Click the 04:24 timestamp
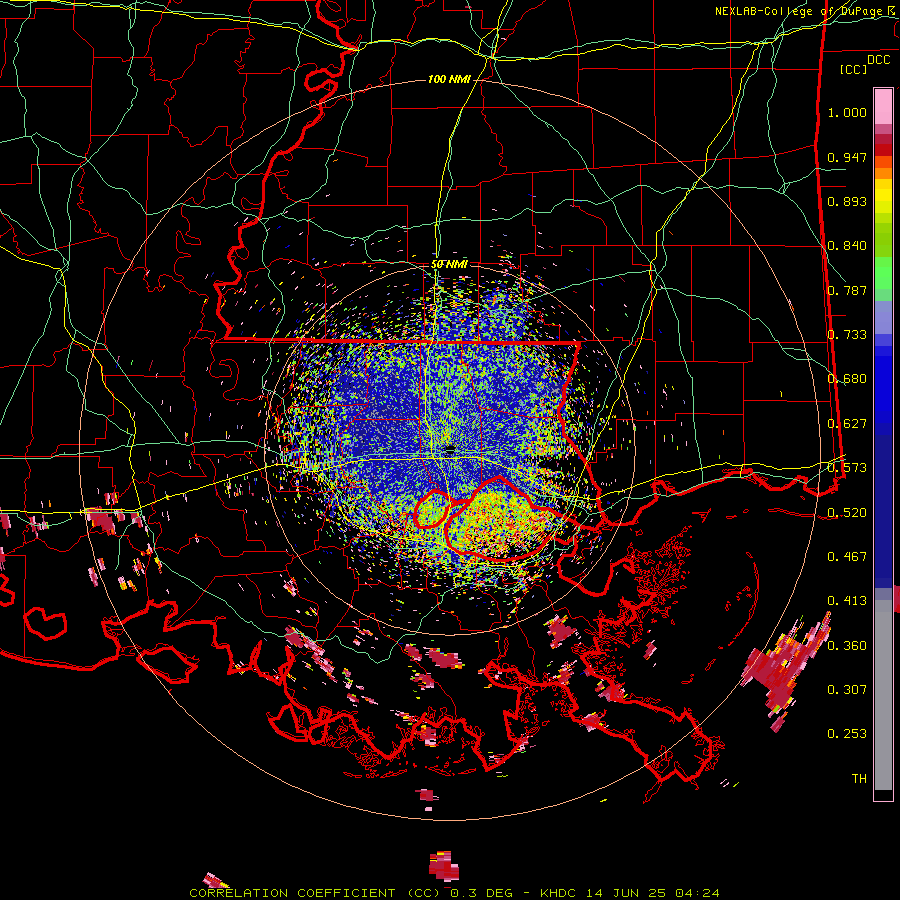The height and width of the screenshot is (900, 900). tap(697, 893)
